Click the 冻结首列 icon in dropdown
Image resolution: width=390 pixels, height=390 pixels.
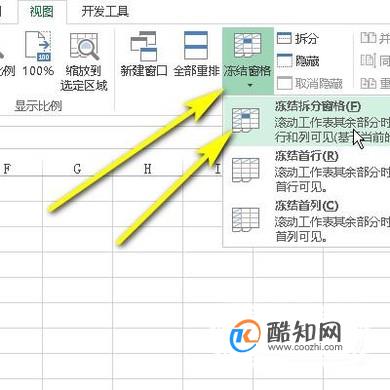246,220
